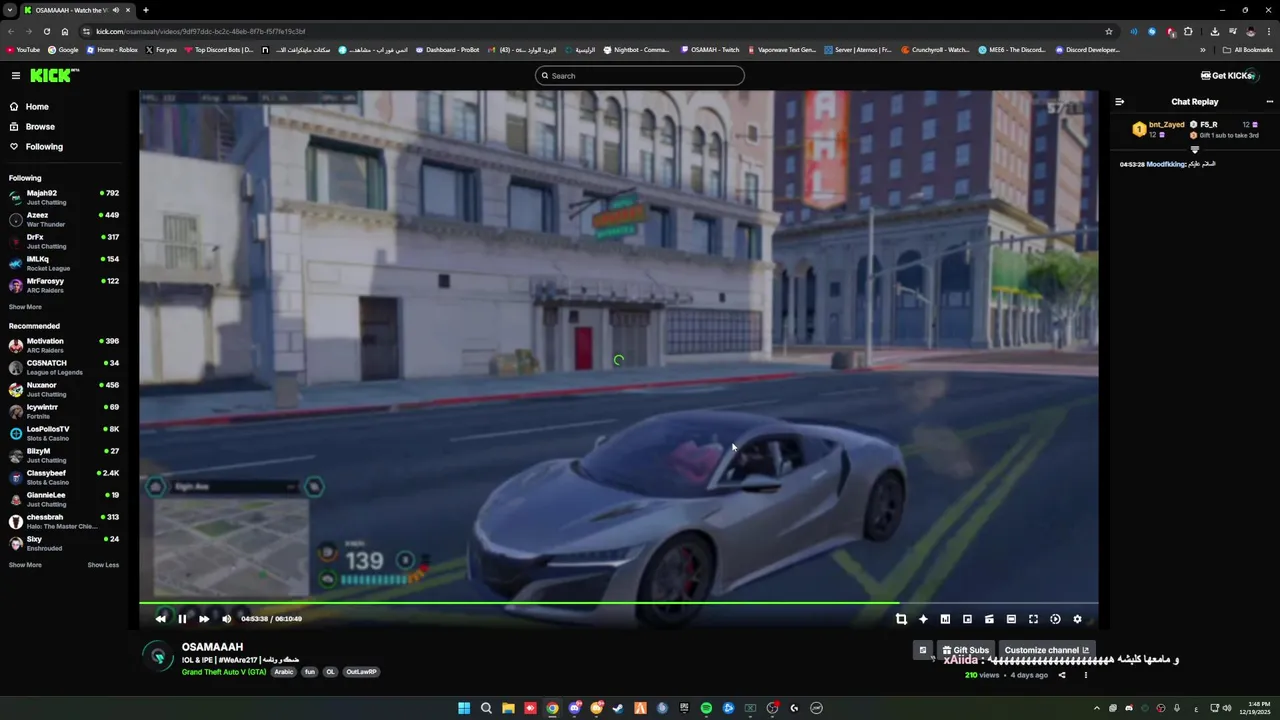
Task: Click Gift Subs button
Action: (966, 650)
